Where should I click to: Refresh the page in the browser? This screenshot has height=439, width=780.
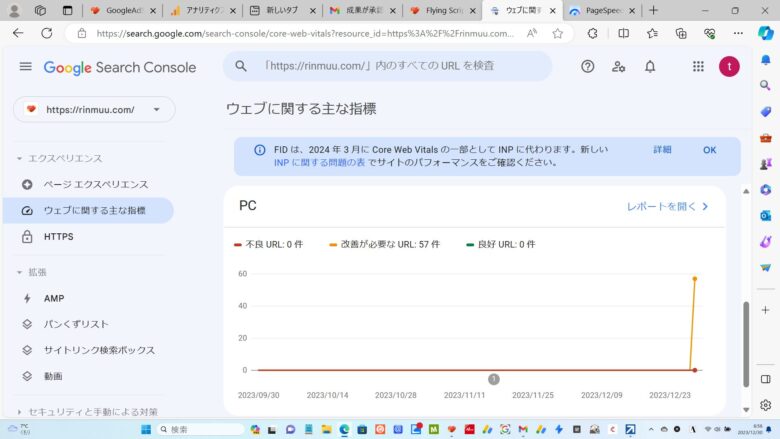[x=46, y=33]
